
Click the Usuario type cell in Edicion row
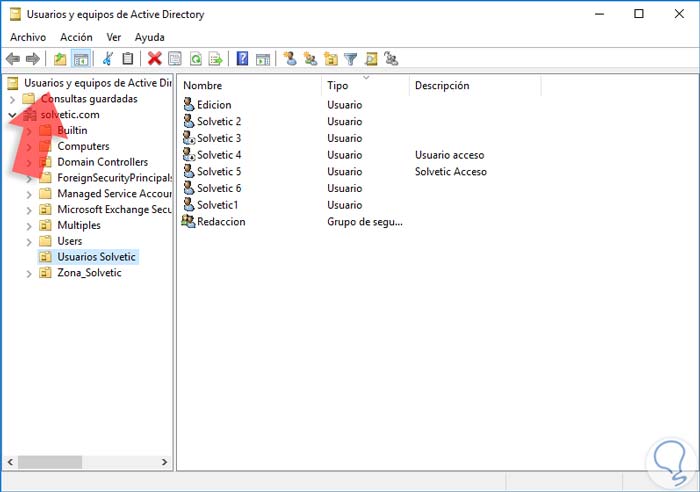point(344,104)
